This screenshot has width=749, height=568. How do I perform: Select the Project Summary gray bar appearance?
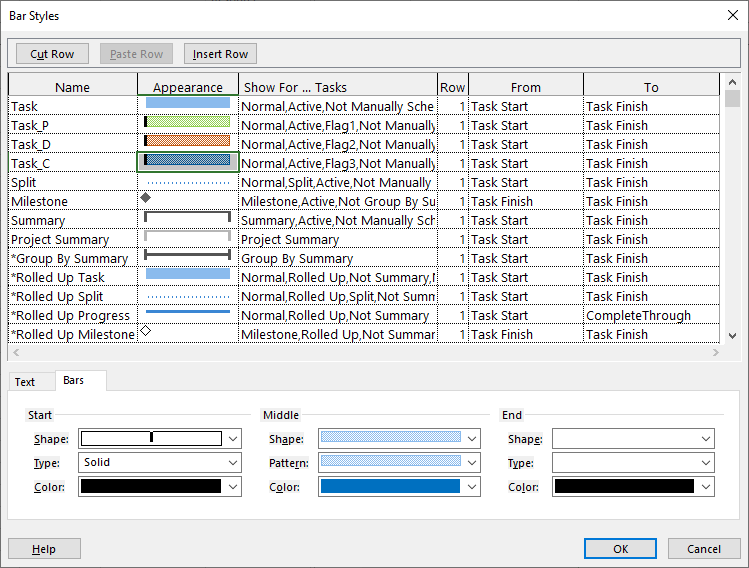pos(188,238)
